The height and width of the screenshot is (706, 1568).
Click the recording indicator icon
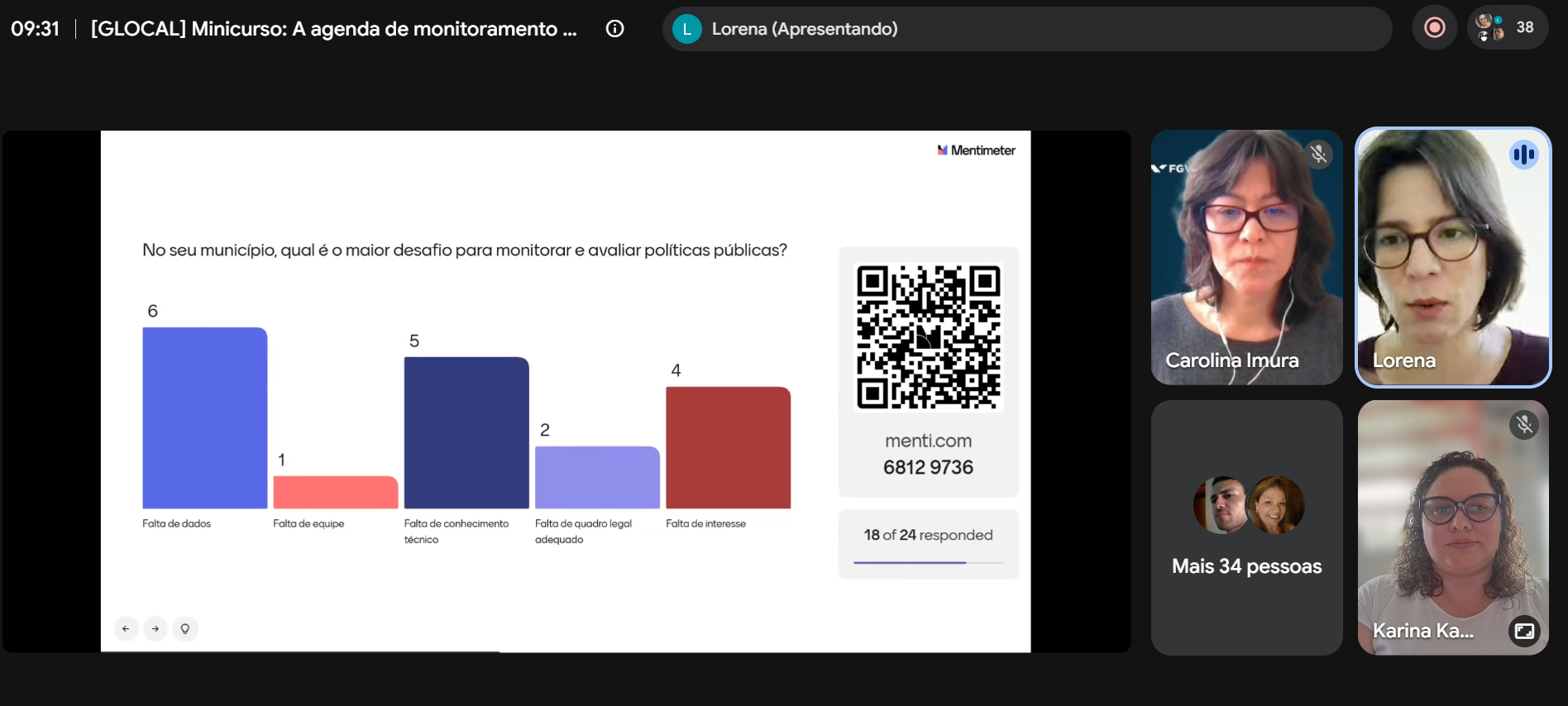point(1435,28)
